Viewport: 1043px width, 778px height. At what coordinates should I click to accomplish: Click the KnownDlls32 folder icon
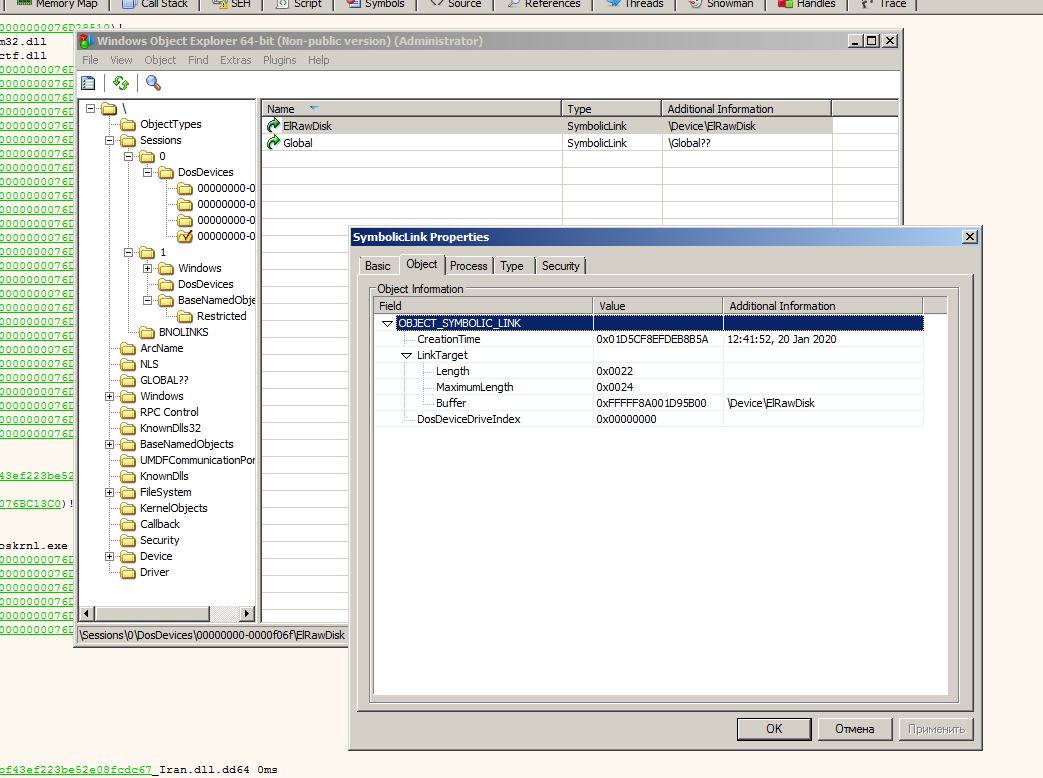pos(128,428)
